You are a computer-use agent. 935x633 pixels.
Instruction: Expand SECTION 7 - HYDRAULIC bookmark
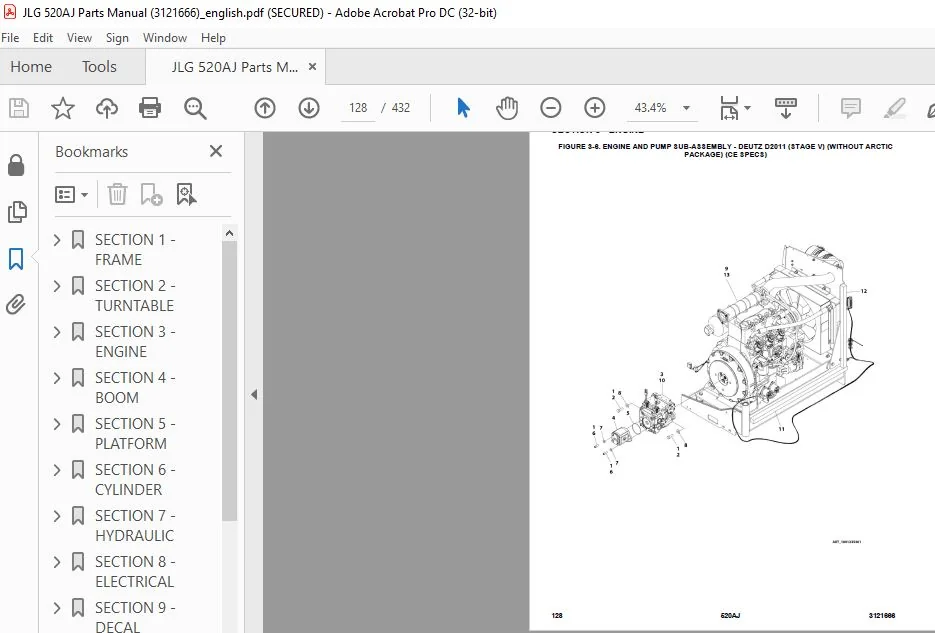[57, 516]
